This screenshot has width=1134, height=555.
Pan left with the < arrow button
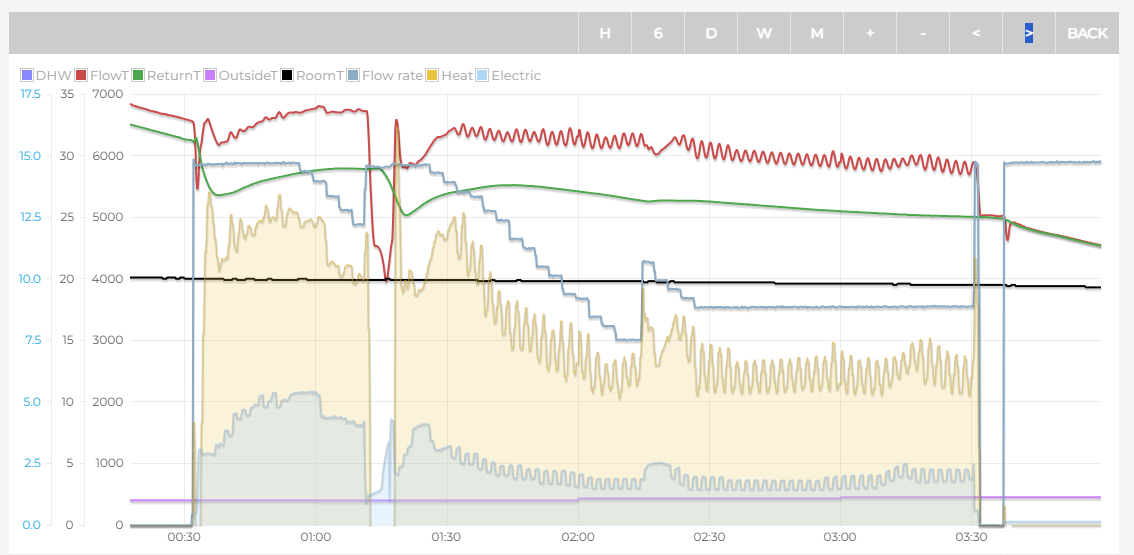pos(976,33)
